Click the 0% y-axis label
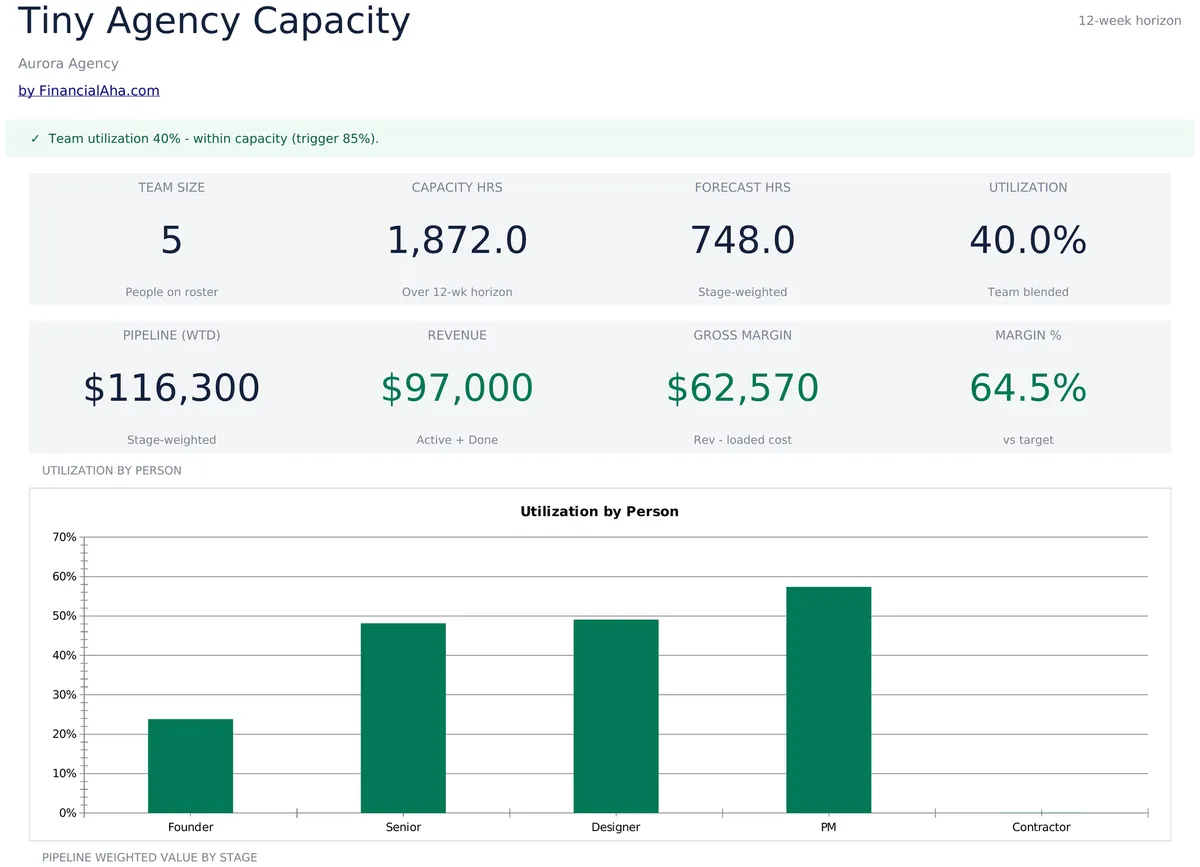Screen dimensions: 1200x867 coord(68,813)
